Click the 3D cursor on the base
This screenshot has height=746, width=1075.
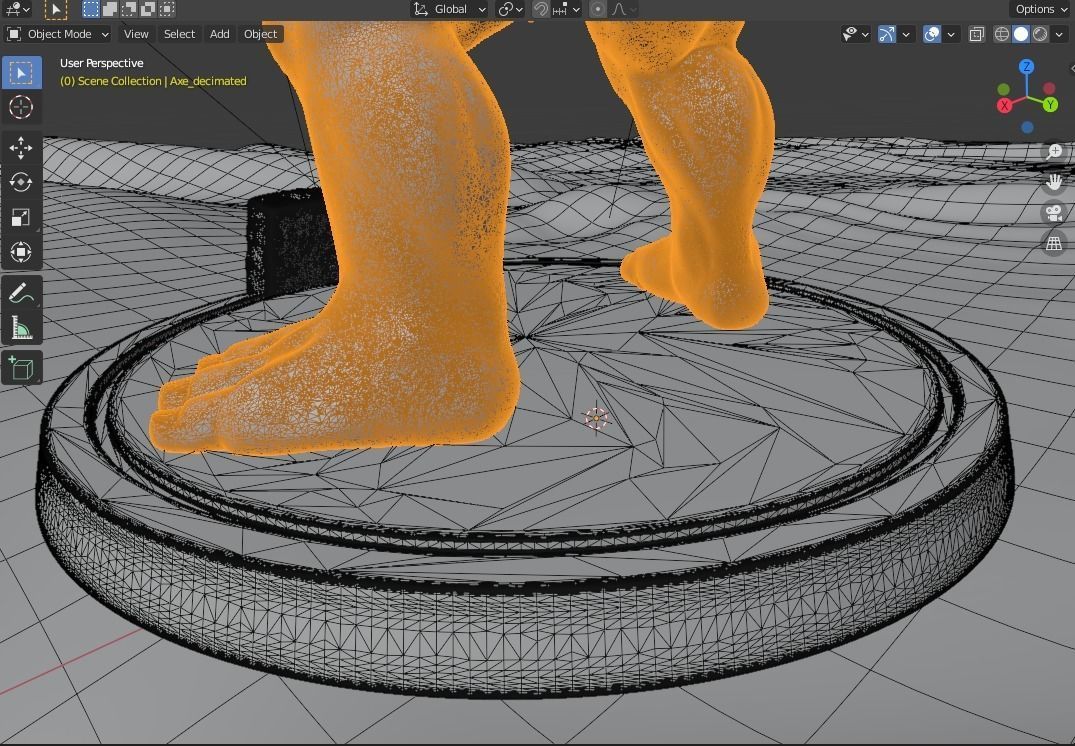(596, 418)
